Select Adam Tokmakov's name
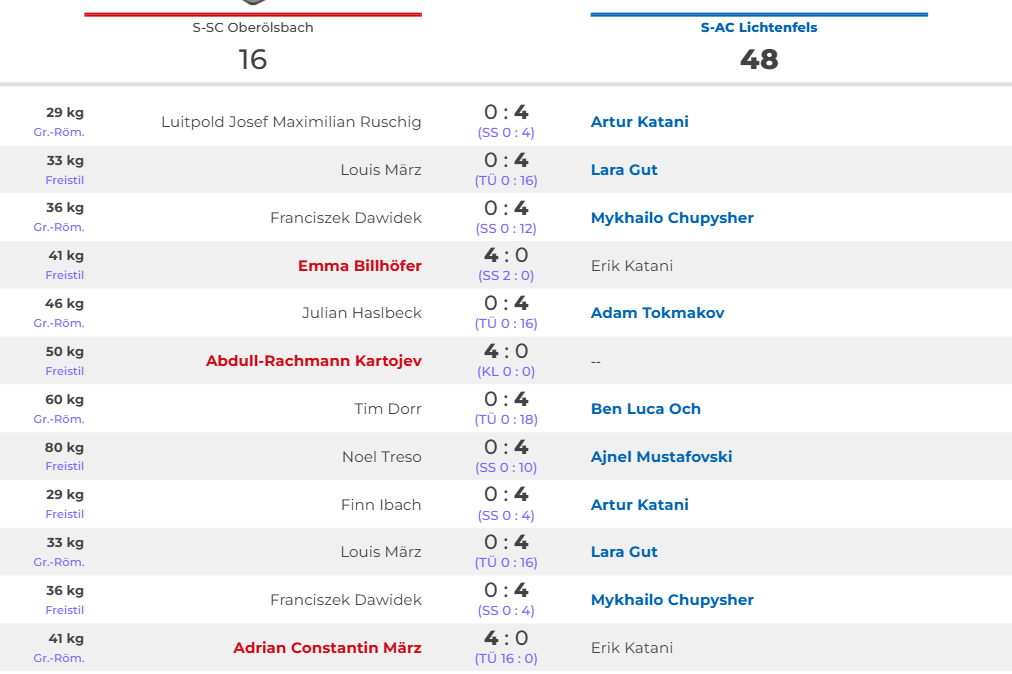The height and width of the screenshot is (674, 1012). [657, 313]
